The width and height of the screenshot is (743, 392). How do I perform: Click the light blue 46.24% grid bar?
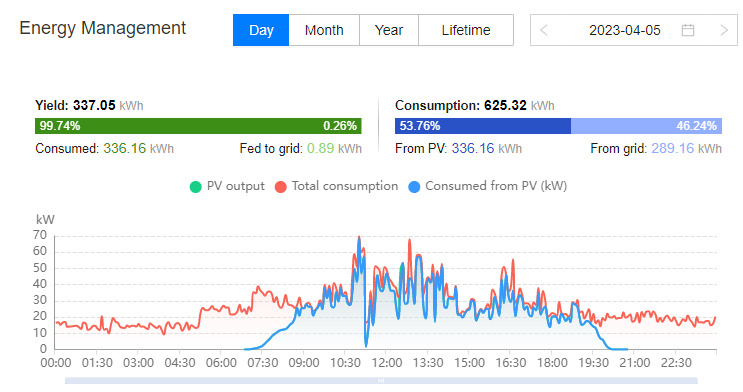tap(646, 126)
